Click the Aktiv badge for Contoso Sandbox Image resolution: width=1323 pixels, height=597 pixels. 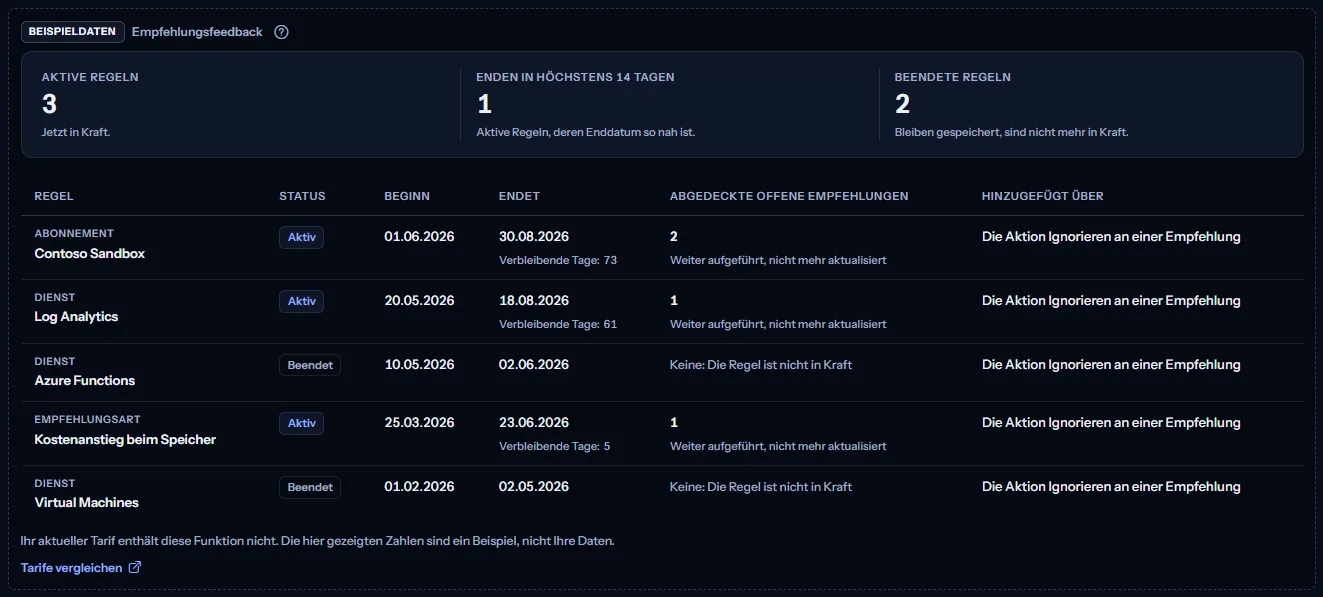pyautogui.click(x=301, y=237)
